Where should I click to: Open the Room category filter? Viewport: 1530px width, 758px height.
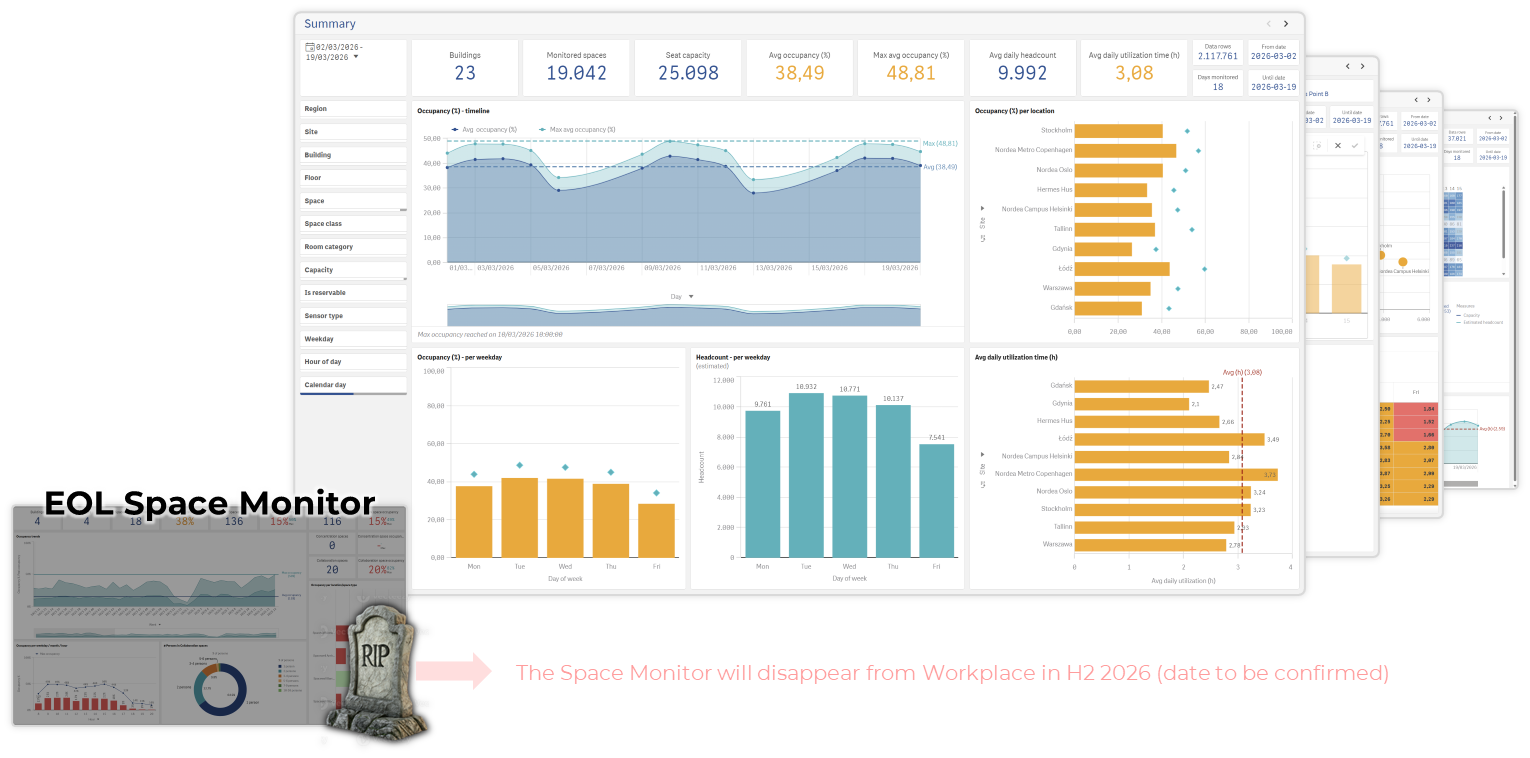click(353, 247)
